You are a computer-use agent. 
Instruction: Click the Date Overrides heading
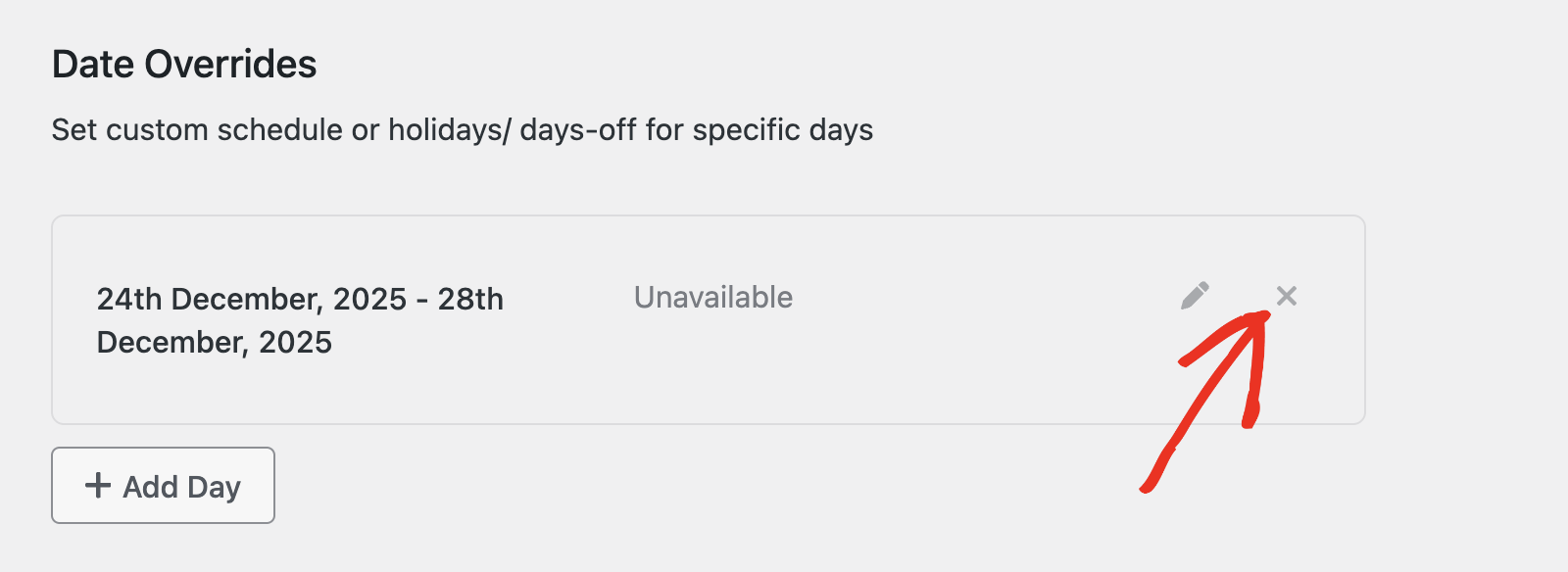point(184,63)
